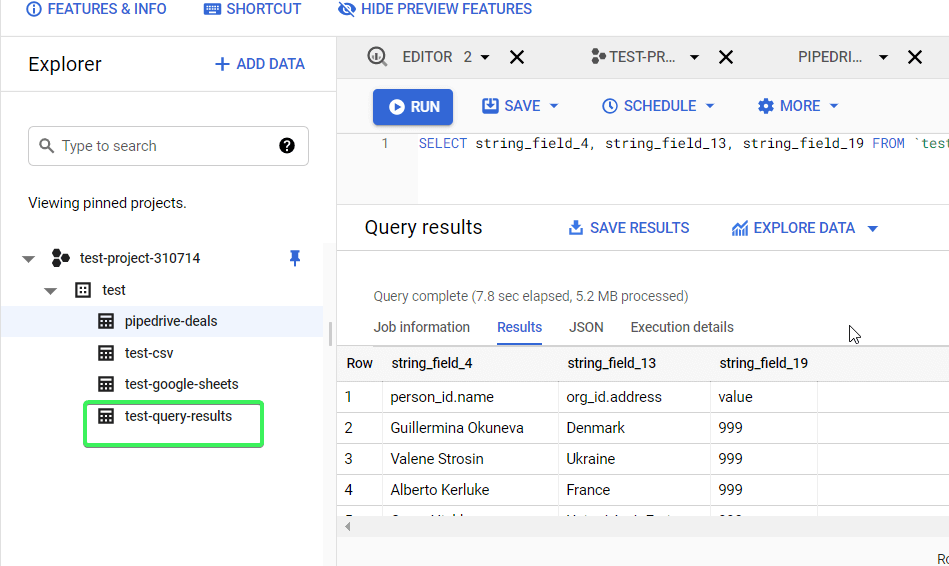Click the search help question mark icon
This screenshot has width=949, height=566.
(x=287, y=146)
